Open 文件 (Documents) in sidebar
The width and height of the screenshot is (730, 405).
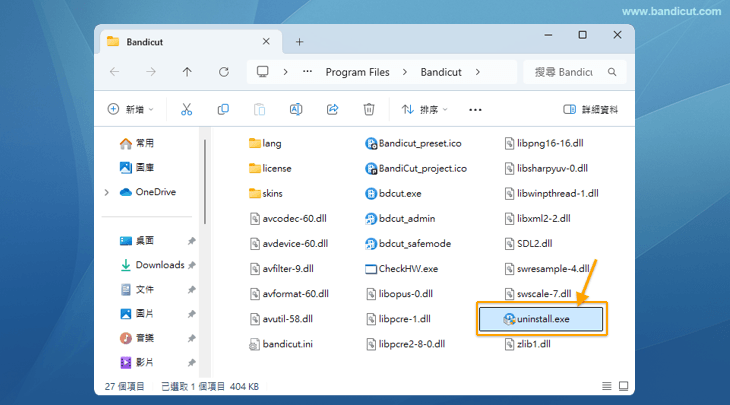coord(137,290)
